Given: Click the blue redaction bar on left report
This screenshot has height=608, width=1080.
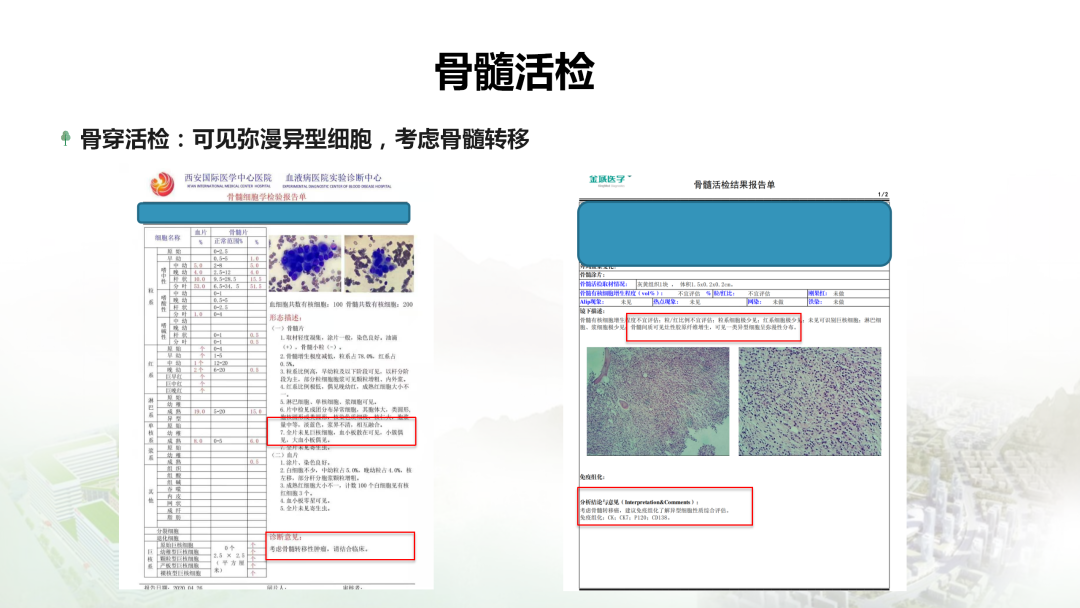Looking at the screenshot, I should point(273,212).
